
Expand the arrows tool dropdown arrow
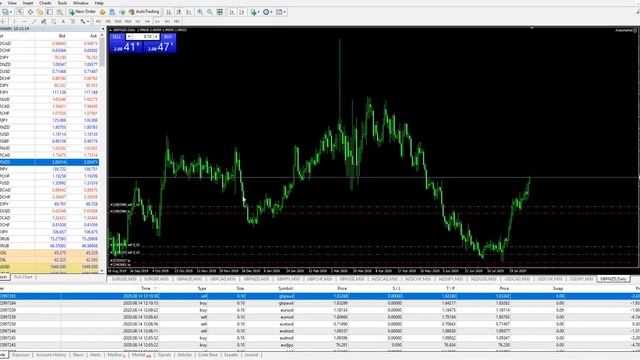coord(88,21)
